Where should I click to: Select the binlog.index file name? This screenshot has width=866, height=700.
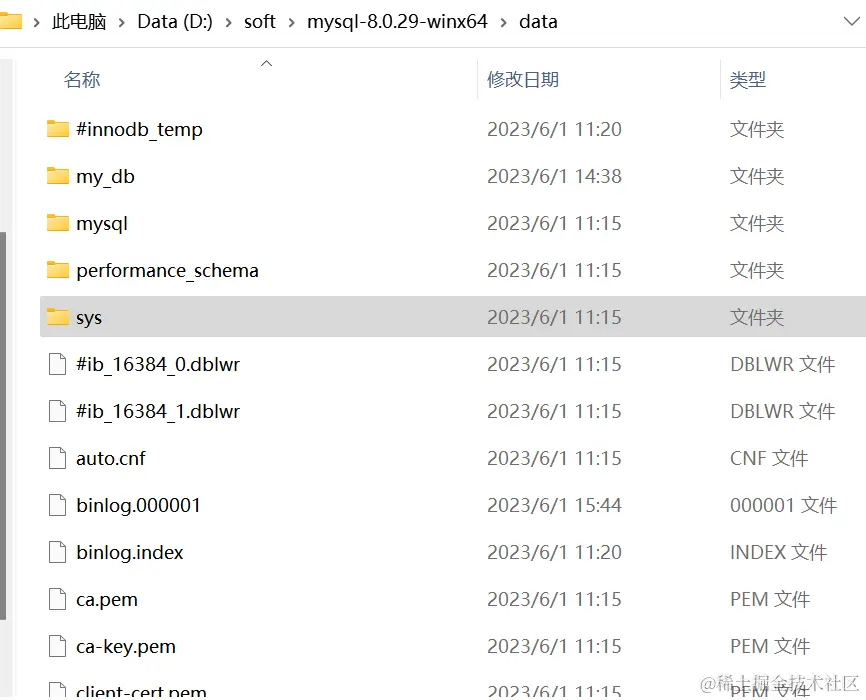pyautogui.click(x=130, y=552)
